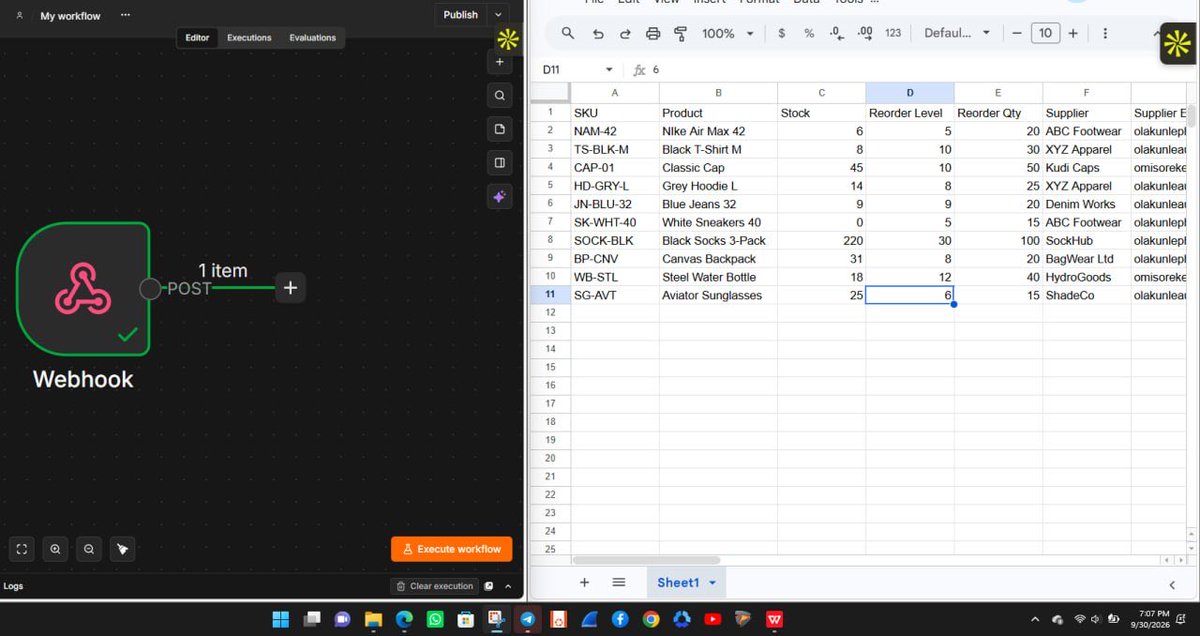Decrease decimal places

837,33
